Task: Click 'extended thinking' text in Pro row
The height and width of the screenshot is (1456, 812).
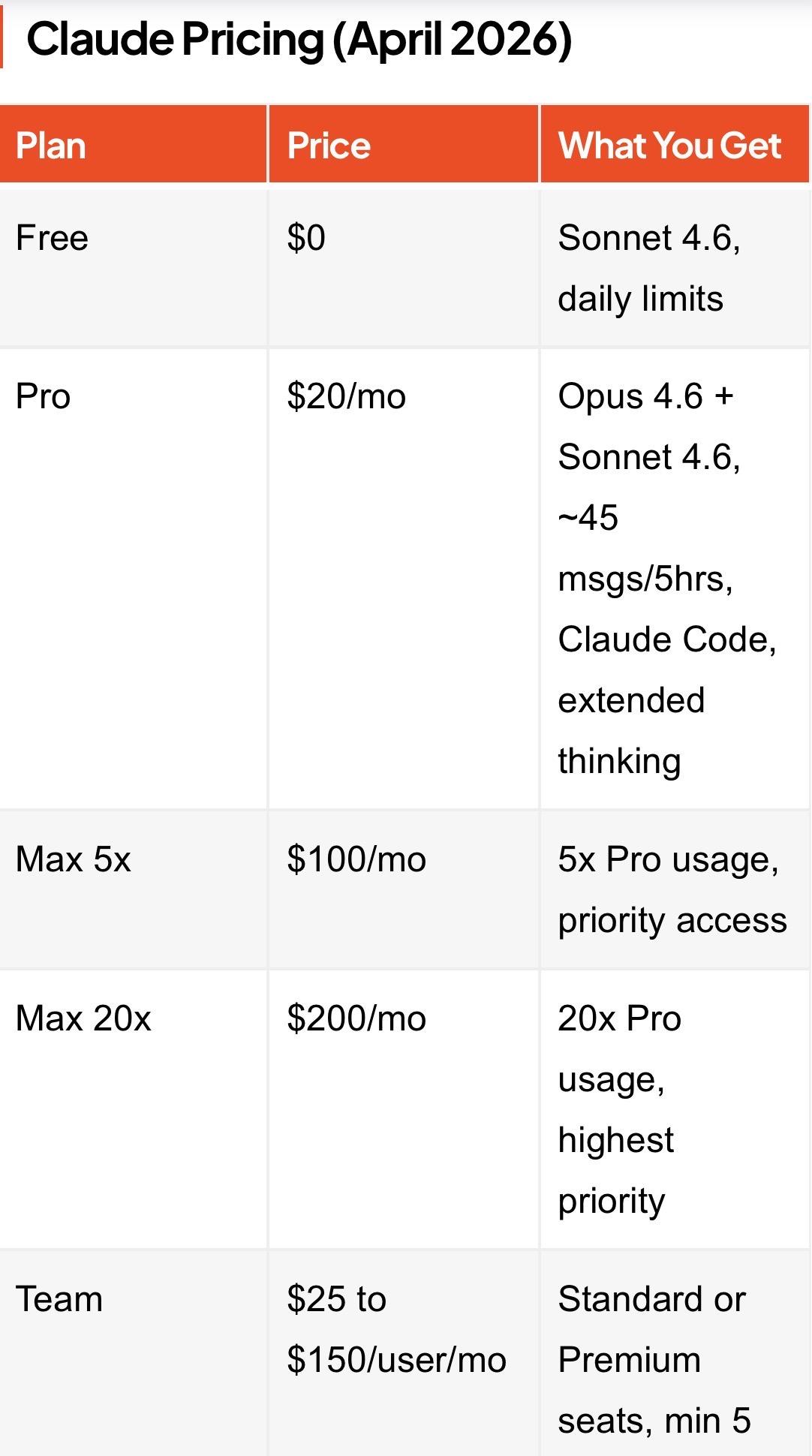Action: point(631,730)
